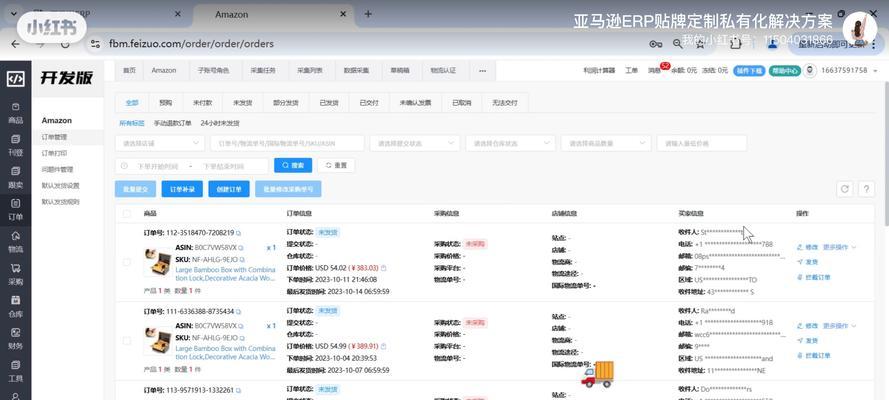Copy order number 112-3518470-7208219
The width and height of the screenshot is (889, 400).
[239, 233]
